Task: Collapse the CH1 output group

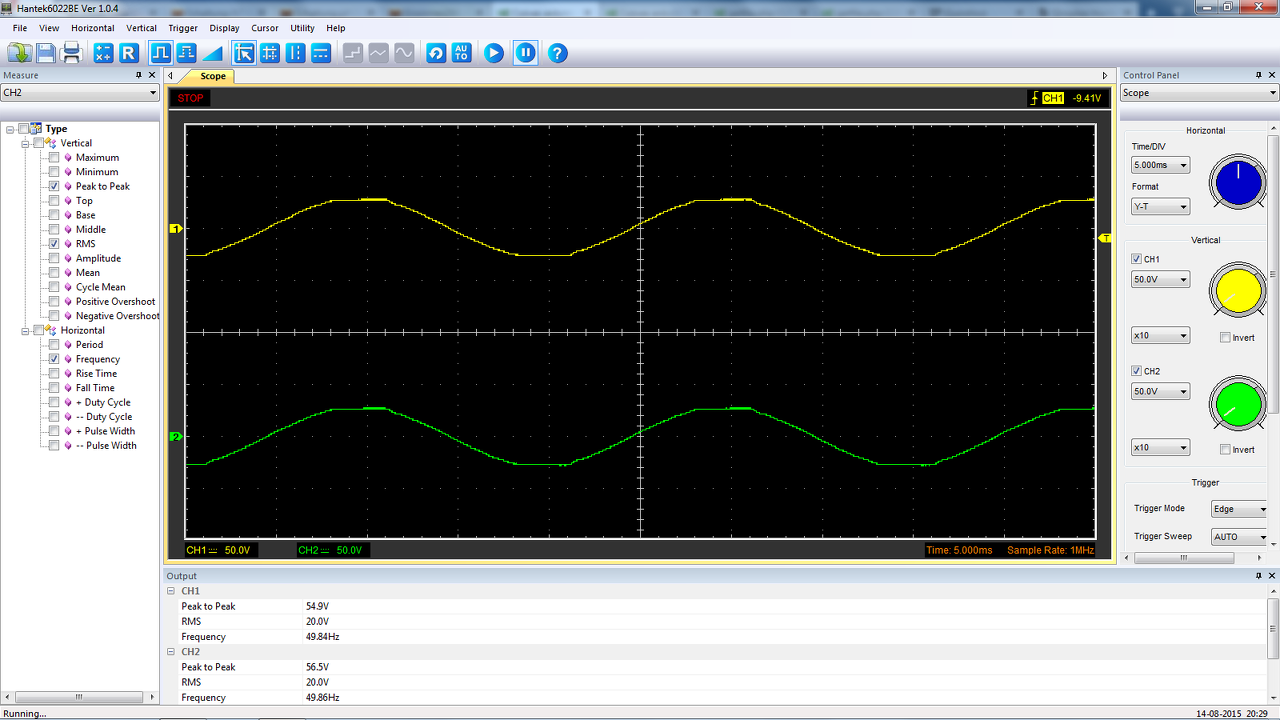Action: click(171, 591)
